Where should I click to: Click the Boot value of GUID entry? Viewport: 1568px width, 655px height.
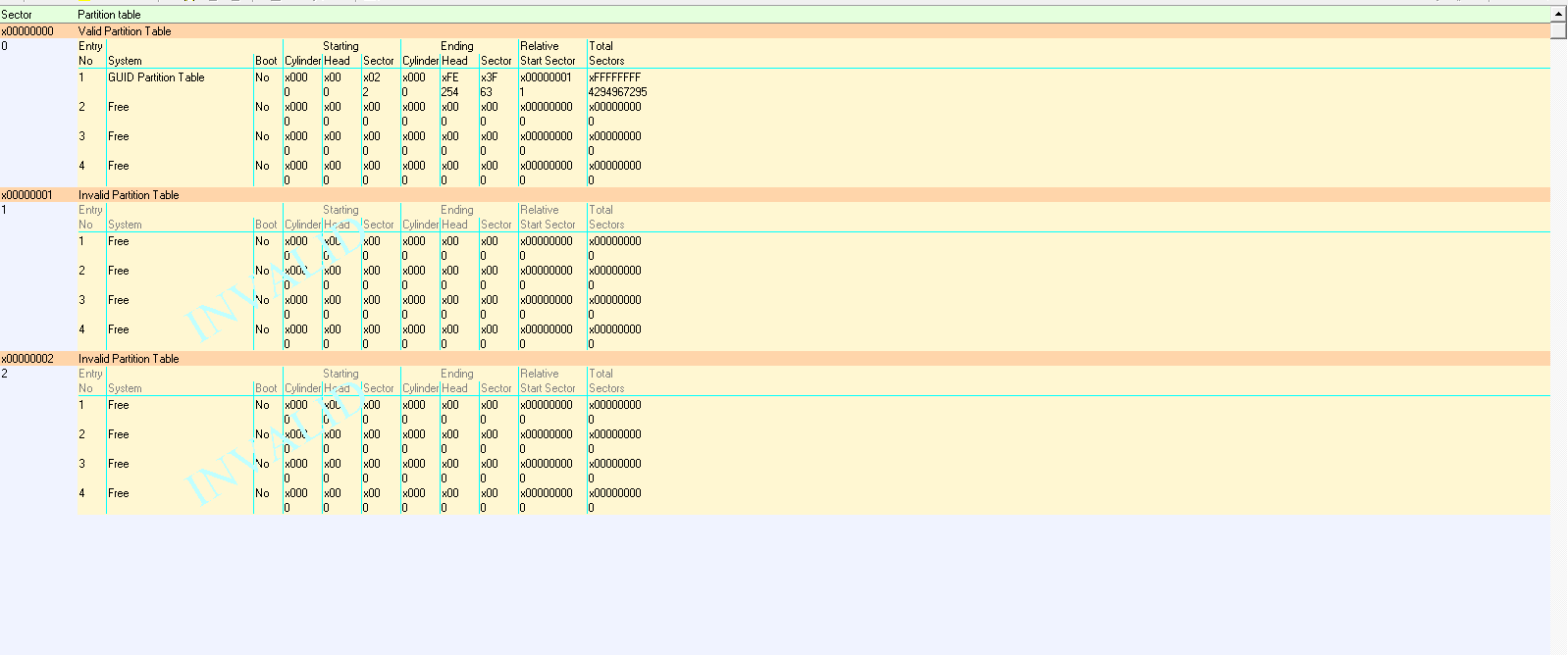[x=262, y=77]
